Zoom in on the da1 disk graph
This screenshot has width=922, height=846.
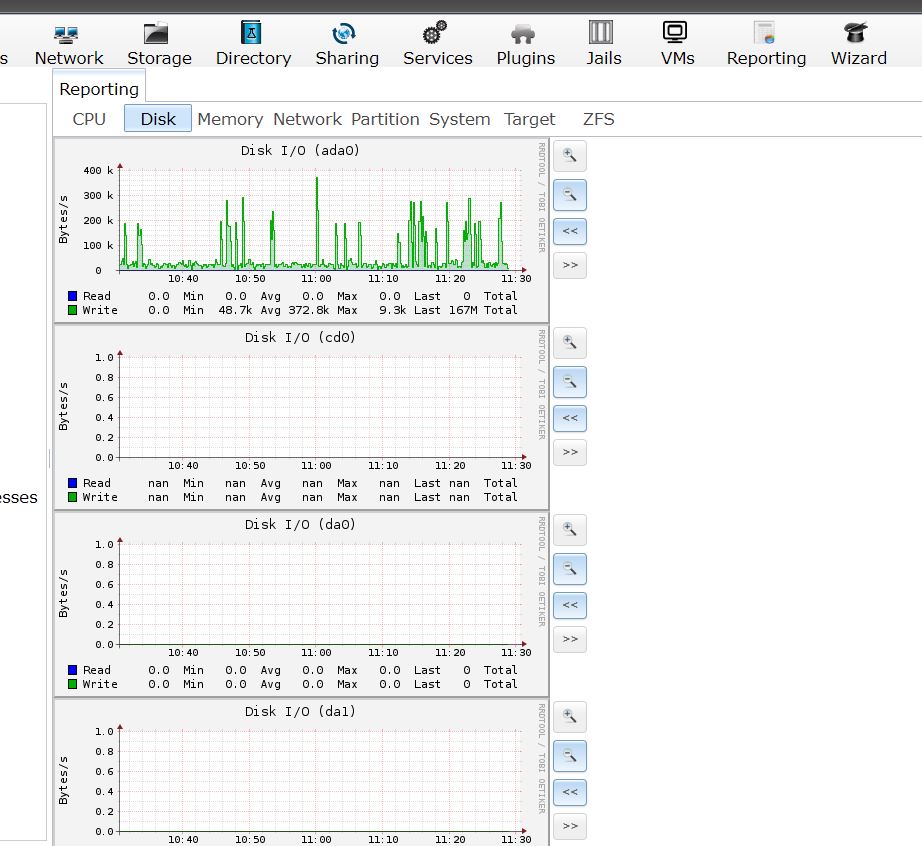tap(570, 717)
